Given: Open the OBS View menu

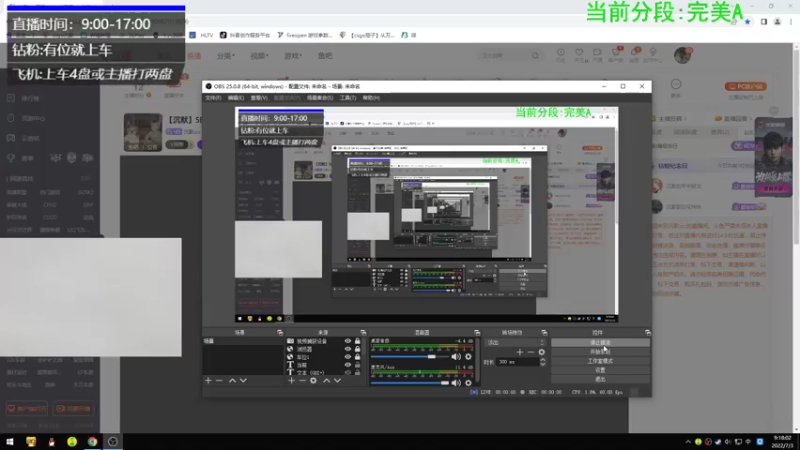Looking at the screenshot, I should click(259, 97).
